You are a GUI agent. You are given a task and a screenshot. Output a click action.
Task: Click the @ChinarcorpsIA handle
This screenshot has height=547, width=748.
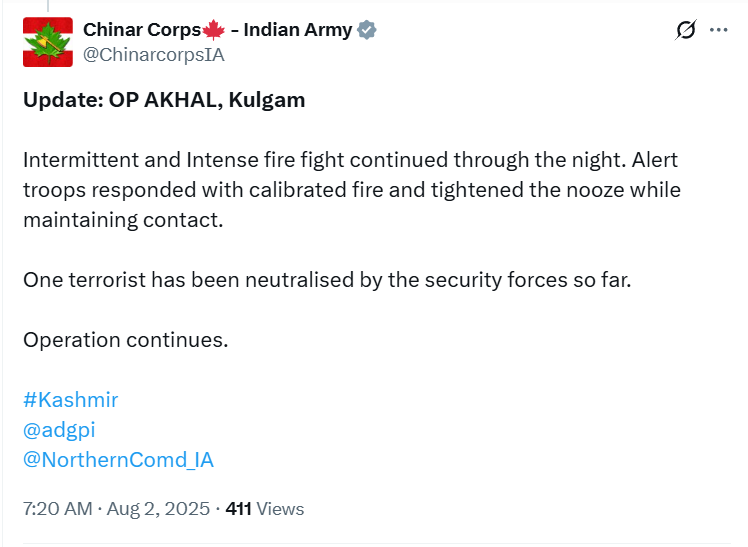pos(154,54)
